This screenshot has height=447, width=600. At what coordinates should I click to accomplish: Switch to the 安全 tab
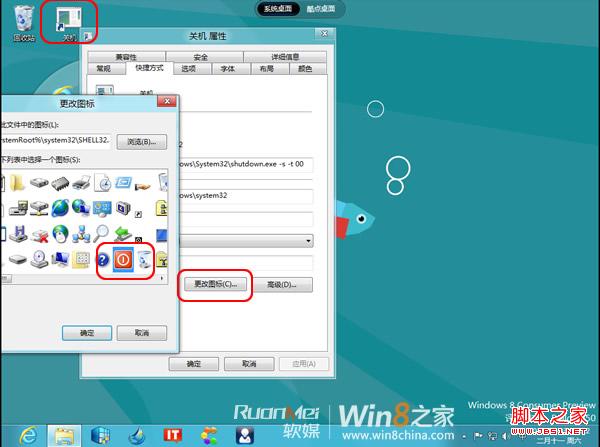click(204, 57)
